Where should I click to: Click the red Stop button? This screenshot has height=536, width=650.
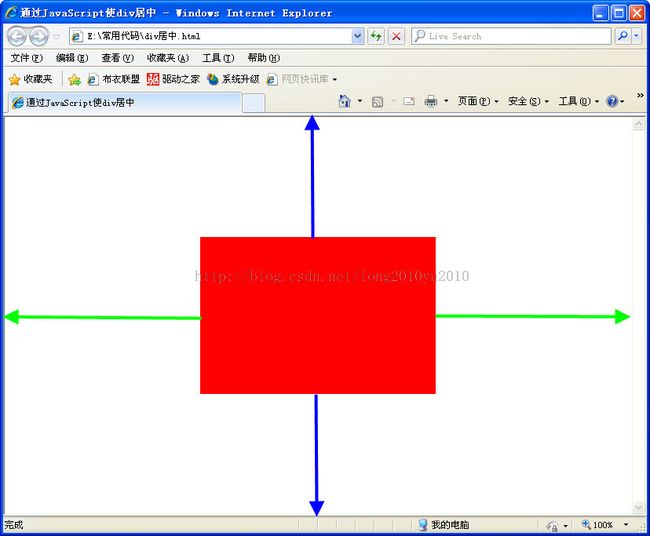[x=396, y=36]
